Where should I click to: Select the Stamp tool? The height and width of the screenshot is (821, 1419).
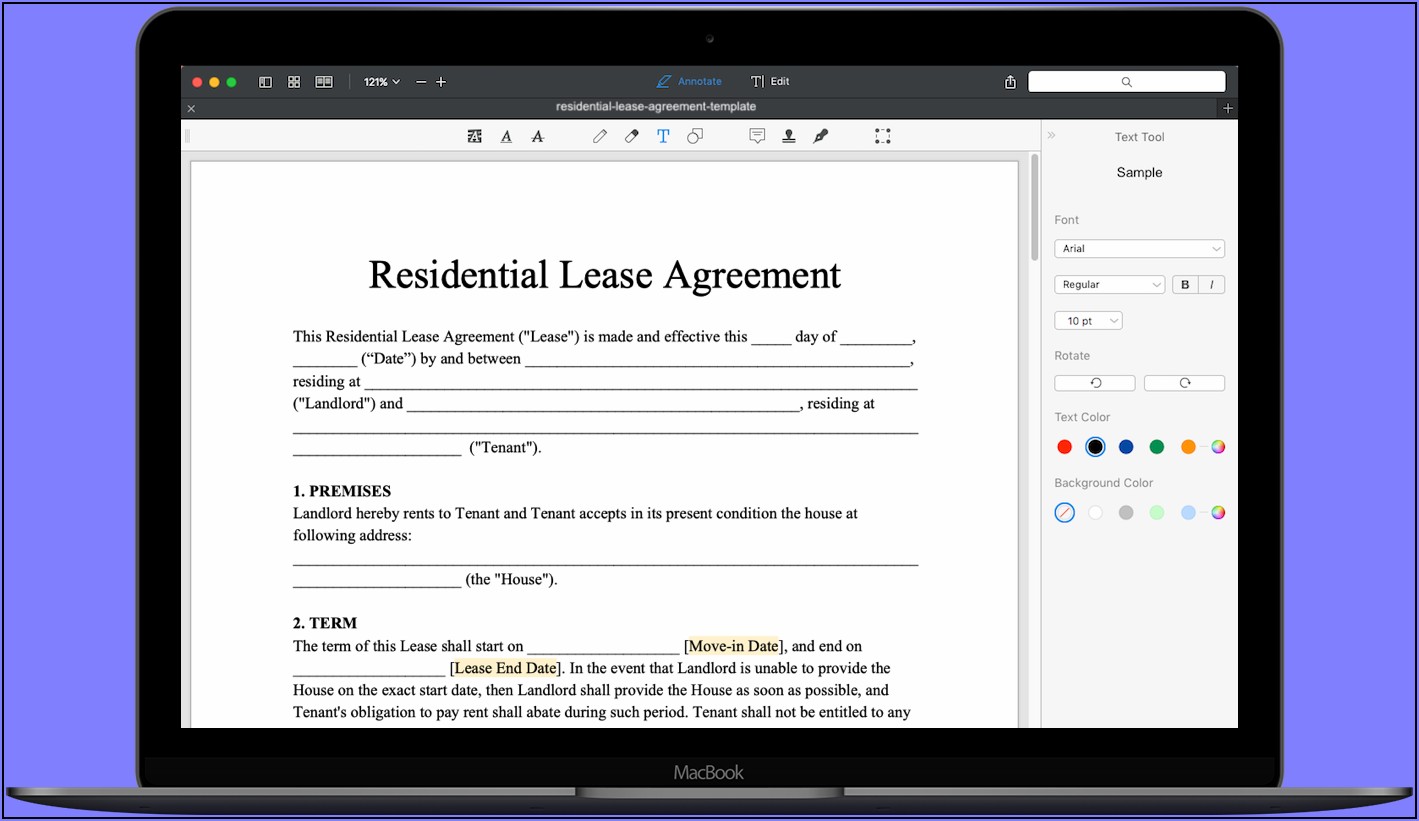pos(789,137)
